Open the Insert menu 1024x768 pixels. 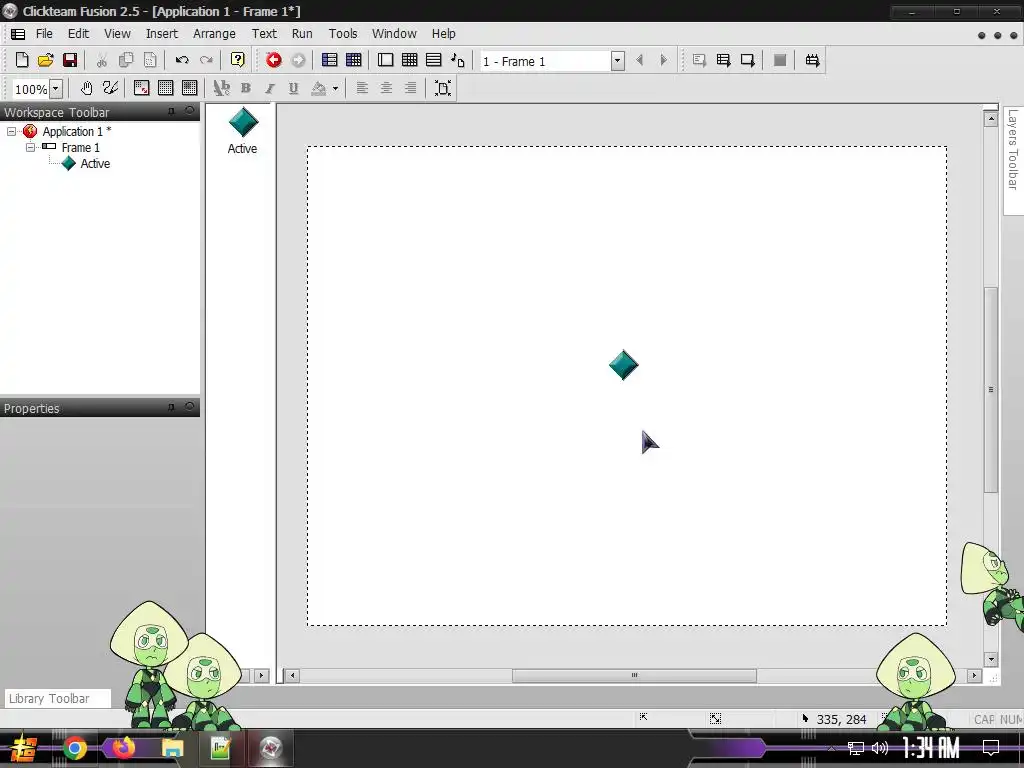click(x=161, y=33)
